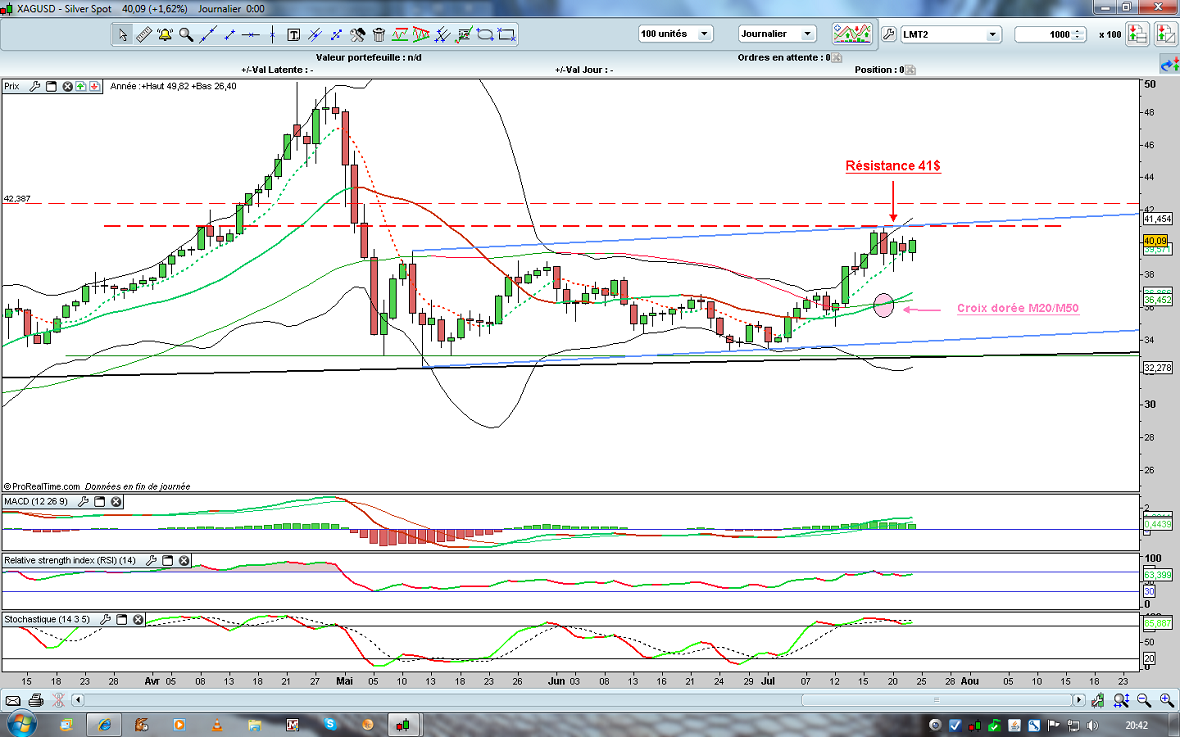Select the ruler measurement tool
Image resolution: width=1180 pixels, height=737 pixels.
(143, 35)
